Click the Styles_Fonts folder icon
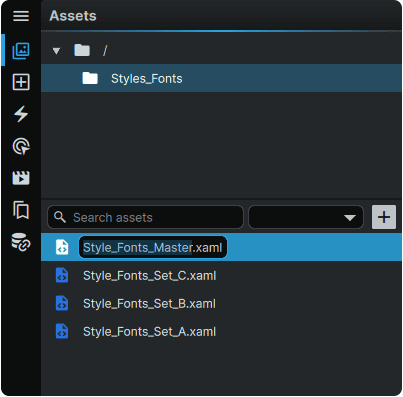Image resolution: width=403 pixels, height=397 pixels. click(x=90, y=78)
